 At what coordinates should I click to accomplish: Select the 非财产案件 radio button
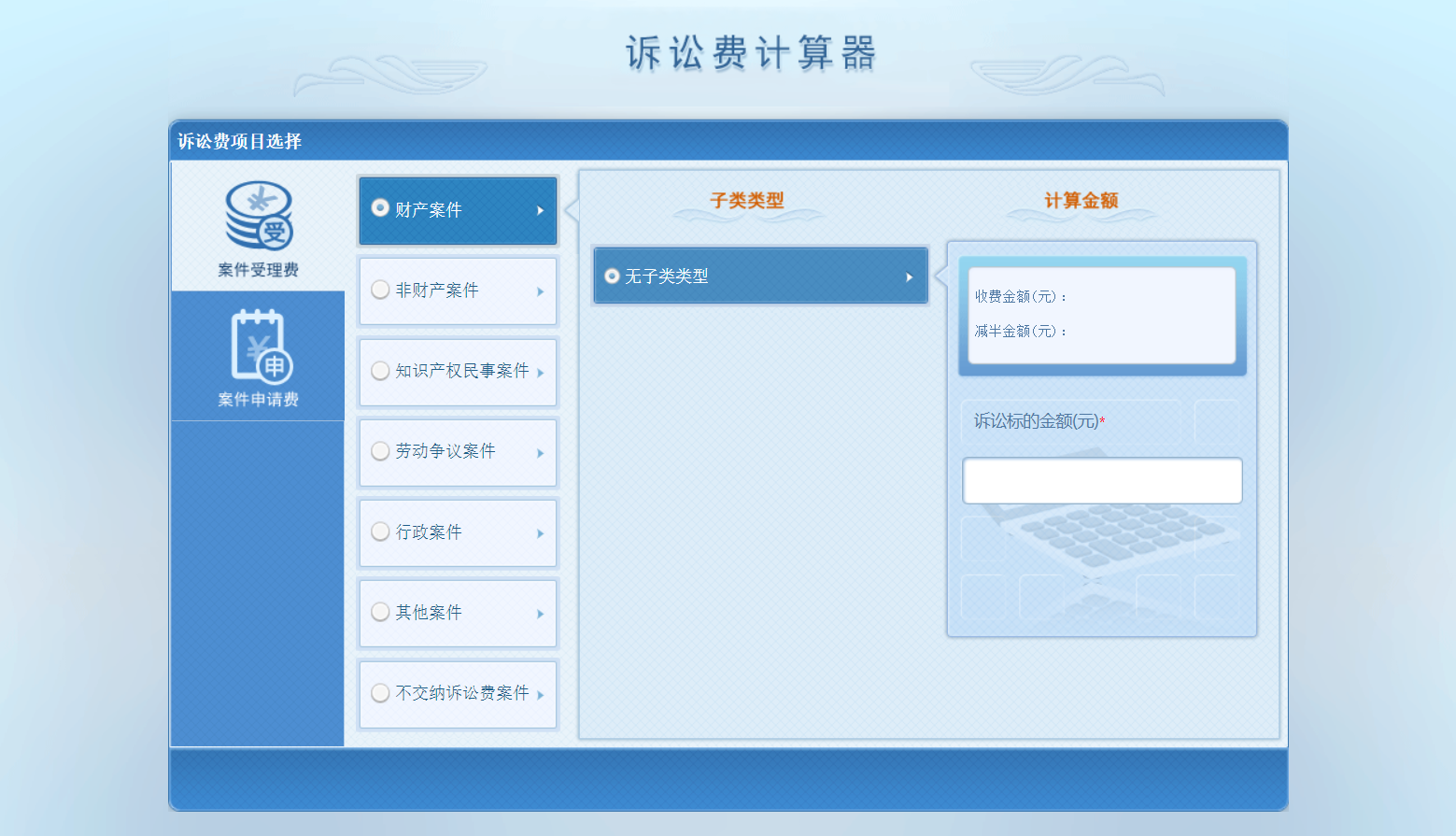(x=380, y=290)
